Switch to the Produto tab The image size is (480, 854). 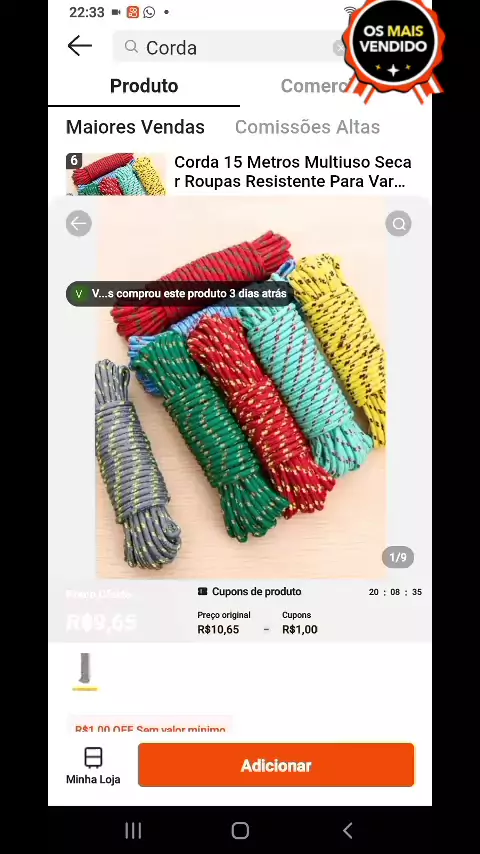click(144, 86)
